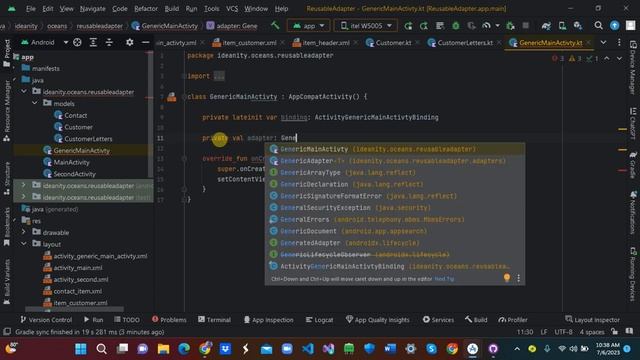Open Contact model file in tree

76,115
